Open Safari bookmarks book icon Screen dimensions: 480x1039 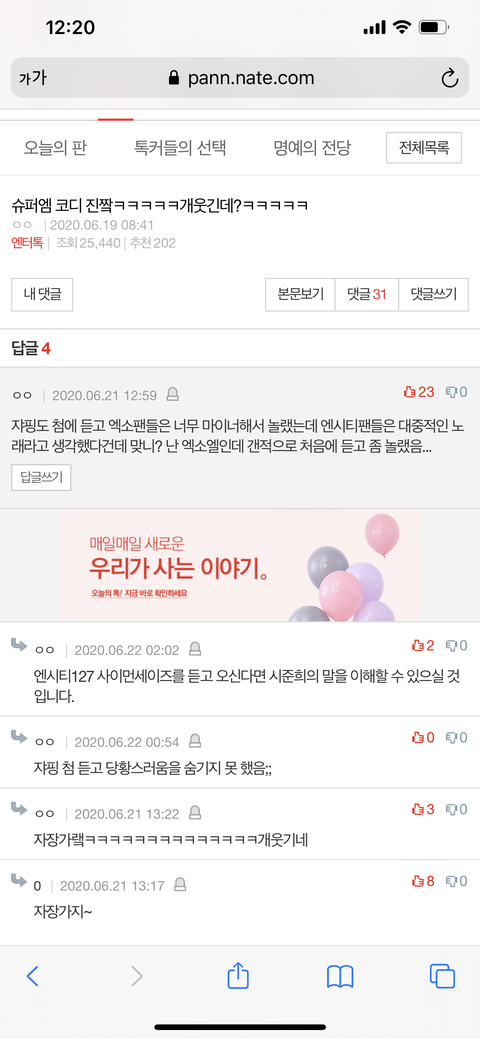(x=340, y=977)
